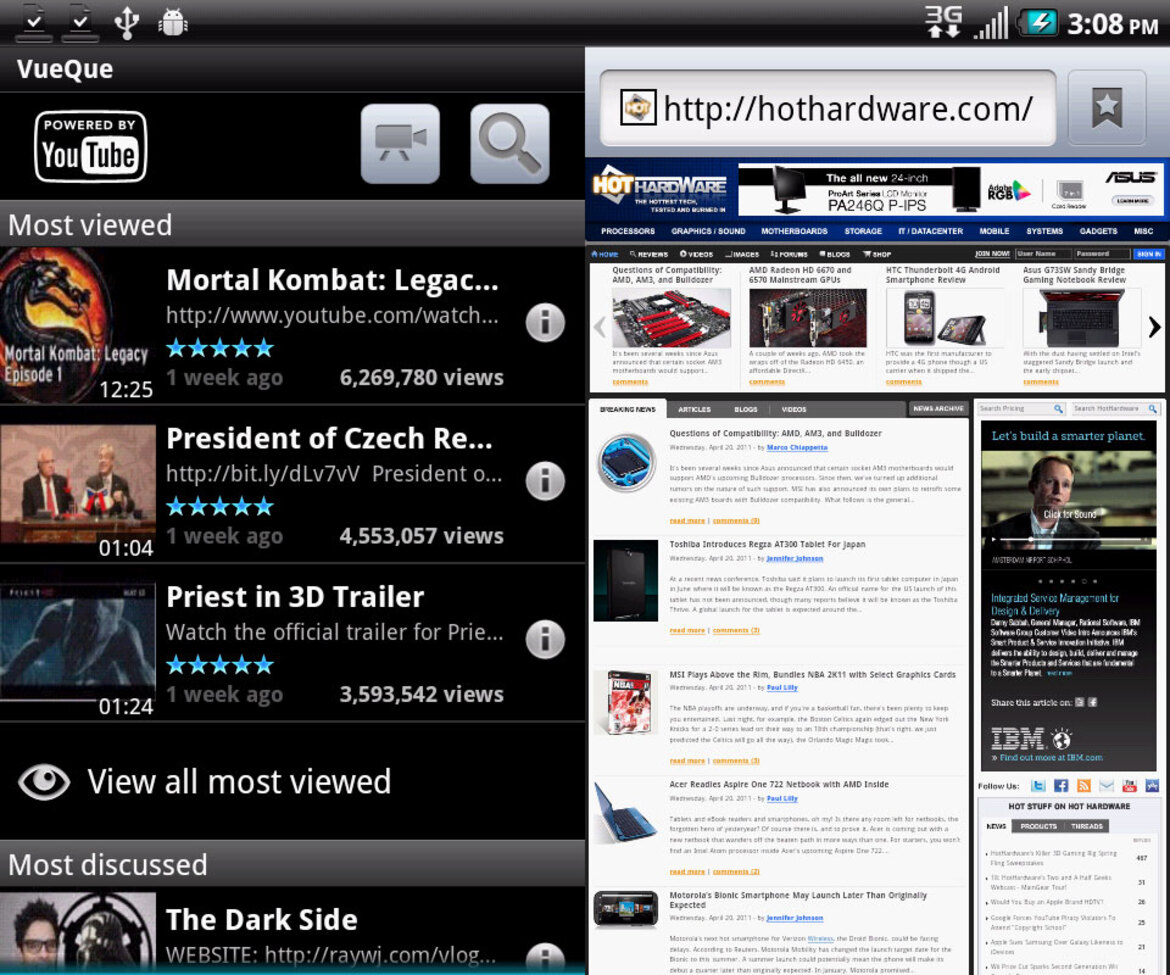The width and height of the screenshot is (1170, 975).
Task: Open VueQue search with magnifier icon
Action: (510, 144)
